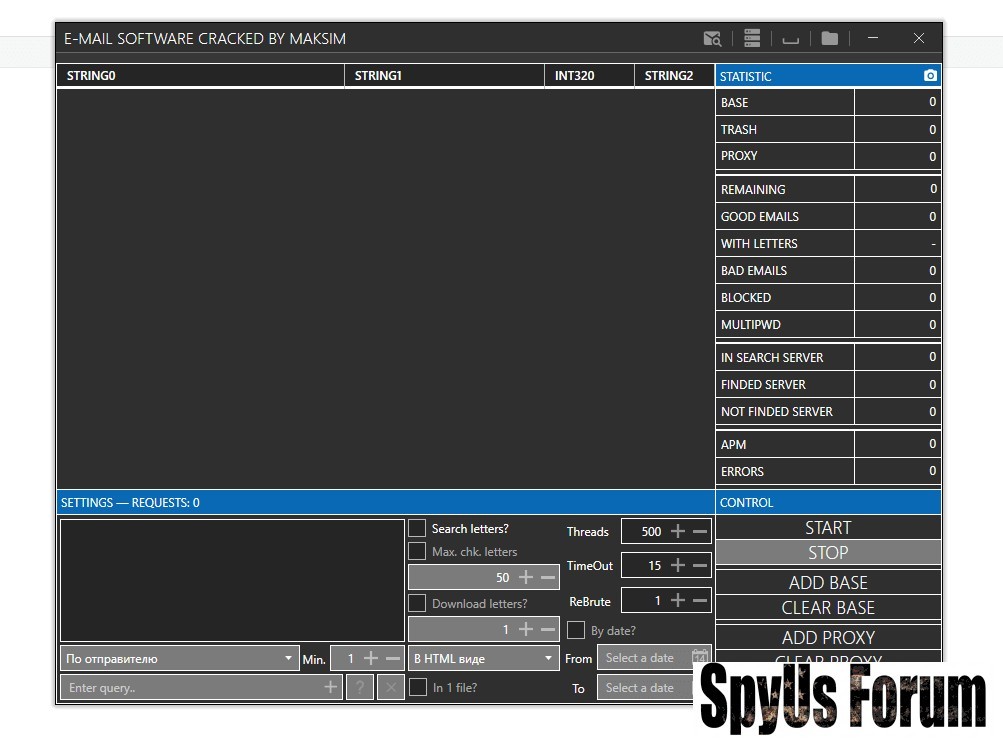
Task: Click the mail search icon in title bar
Action: coord(712,39)
